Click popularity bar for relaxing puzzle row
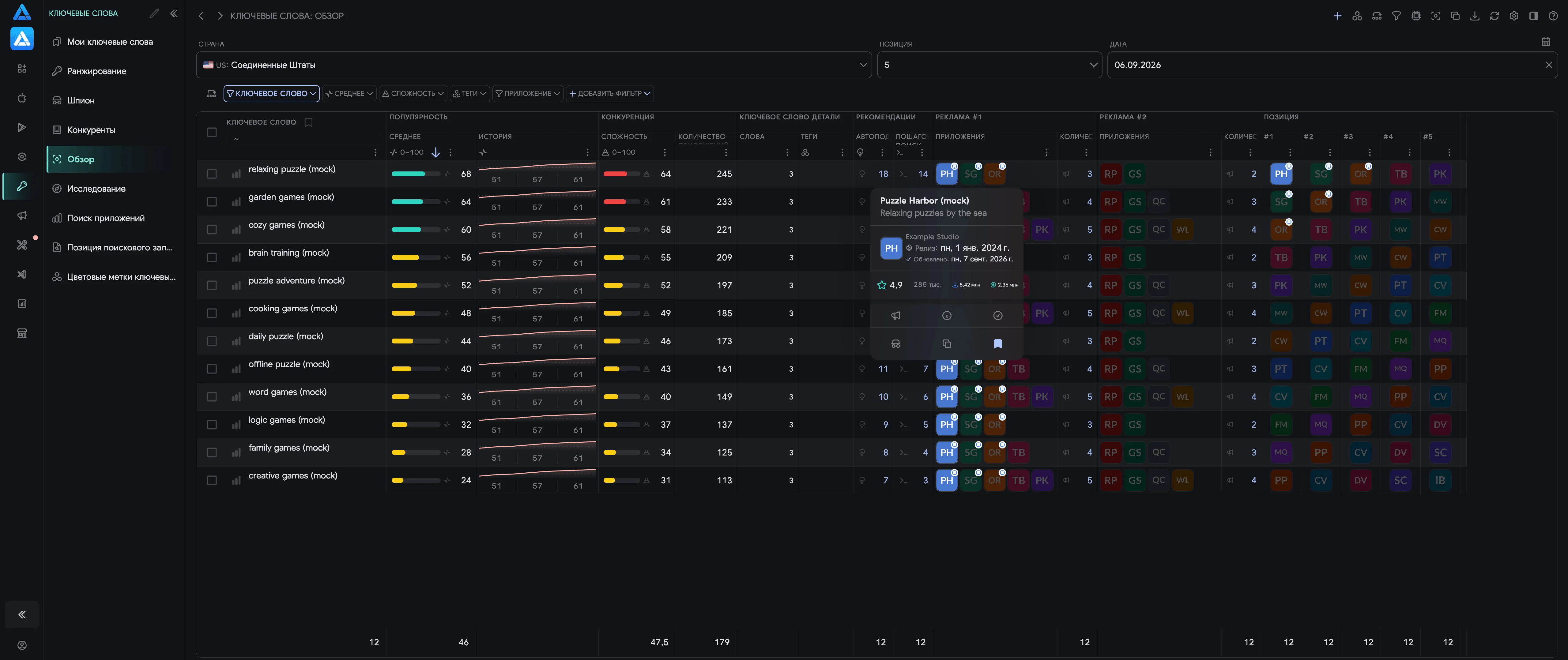Viewport: 1568px width, 660px height. coord(416,174)
